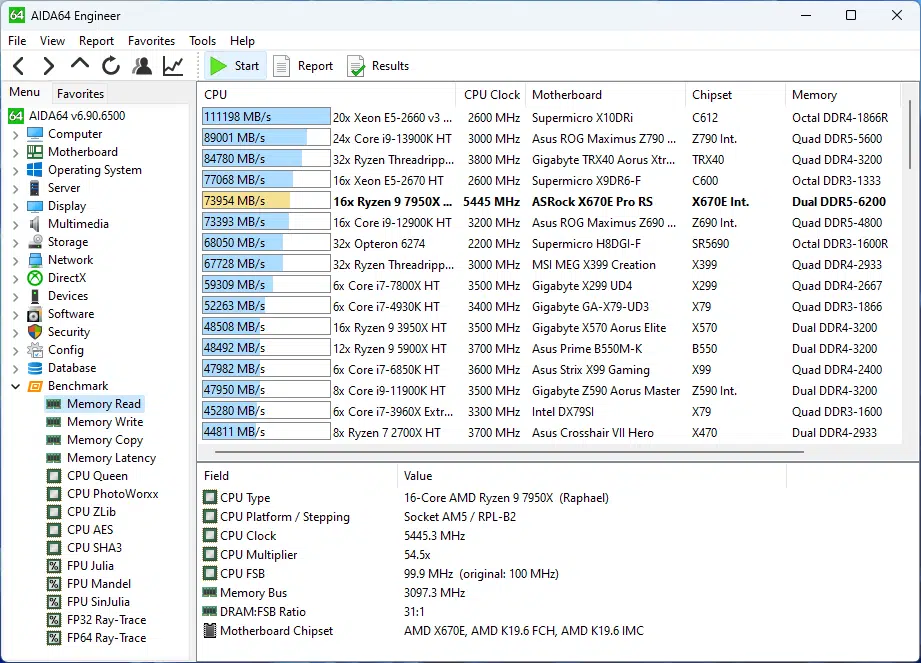The image size is (921, 663).
Task: Expand the Computer tree node
Action: click(x=16, y=134)
